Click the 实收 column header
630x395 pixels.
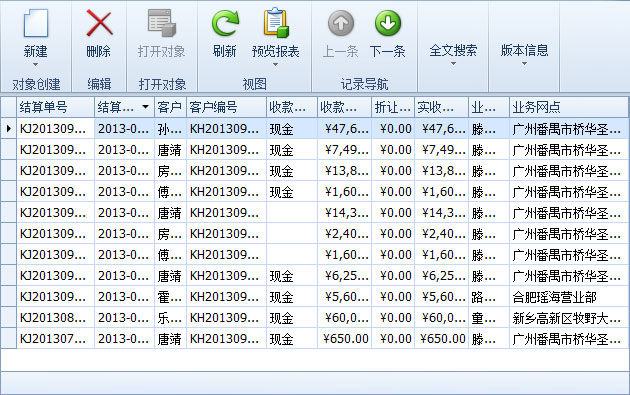(x=441, y=107)
